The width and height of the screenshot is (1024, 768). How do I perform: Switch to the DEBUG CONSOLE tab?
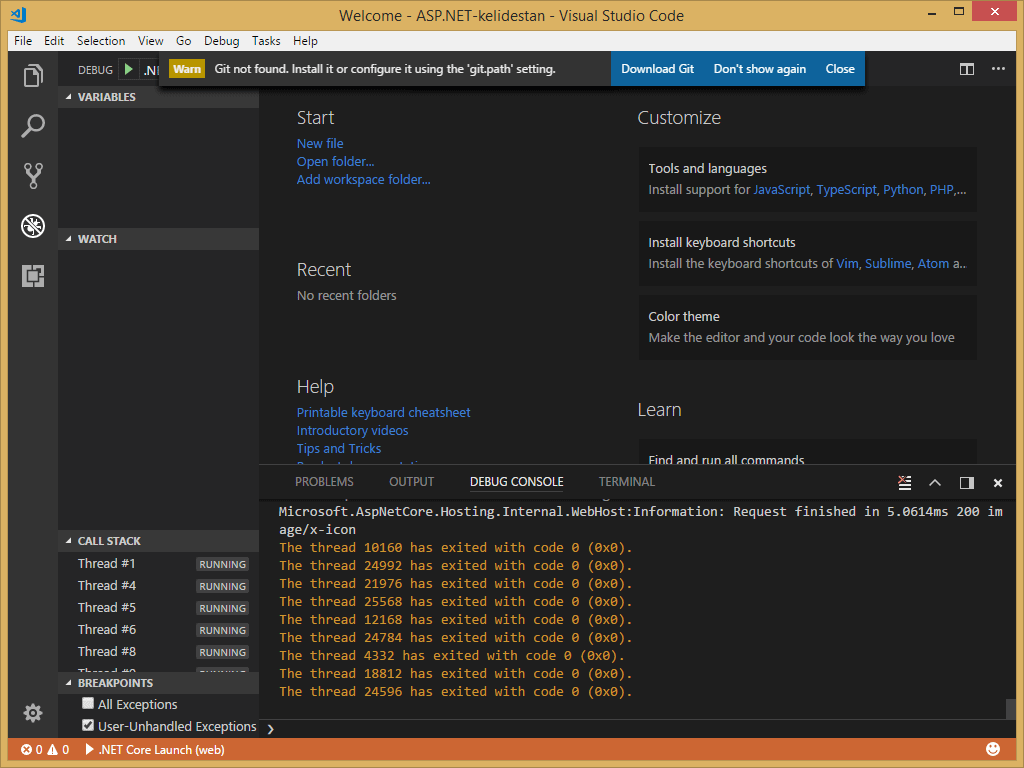click(x=517, y=482)
